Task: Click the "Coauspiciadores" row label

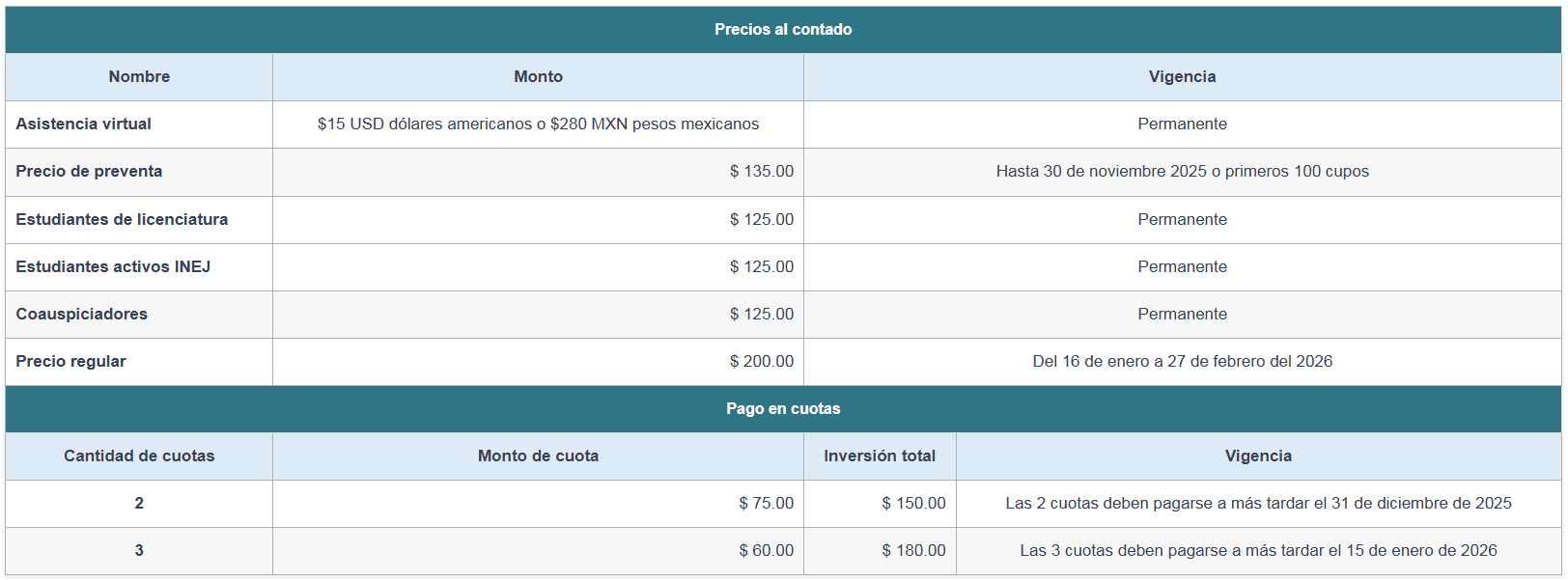Action: [x=82, y=315]
